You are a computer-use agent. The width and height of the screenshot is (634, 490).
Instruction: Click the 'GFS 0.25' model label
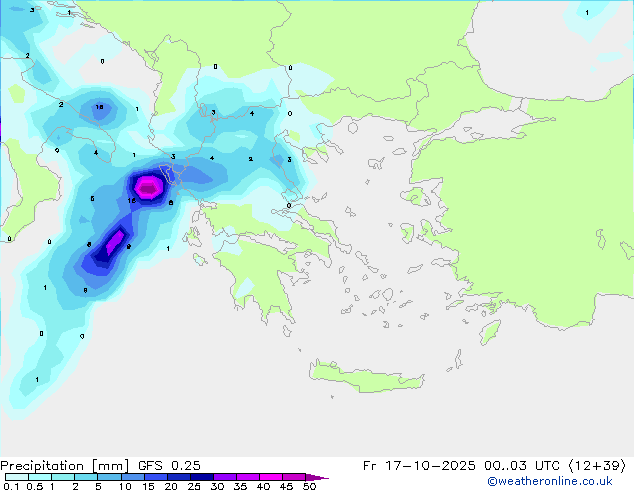coord(169,466)
